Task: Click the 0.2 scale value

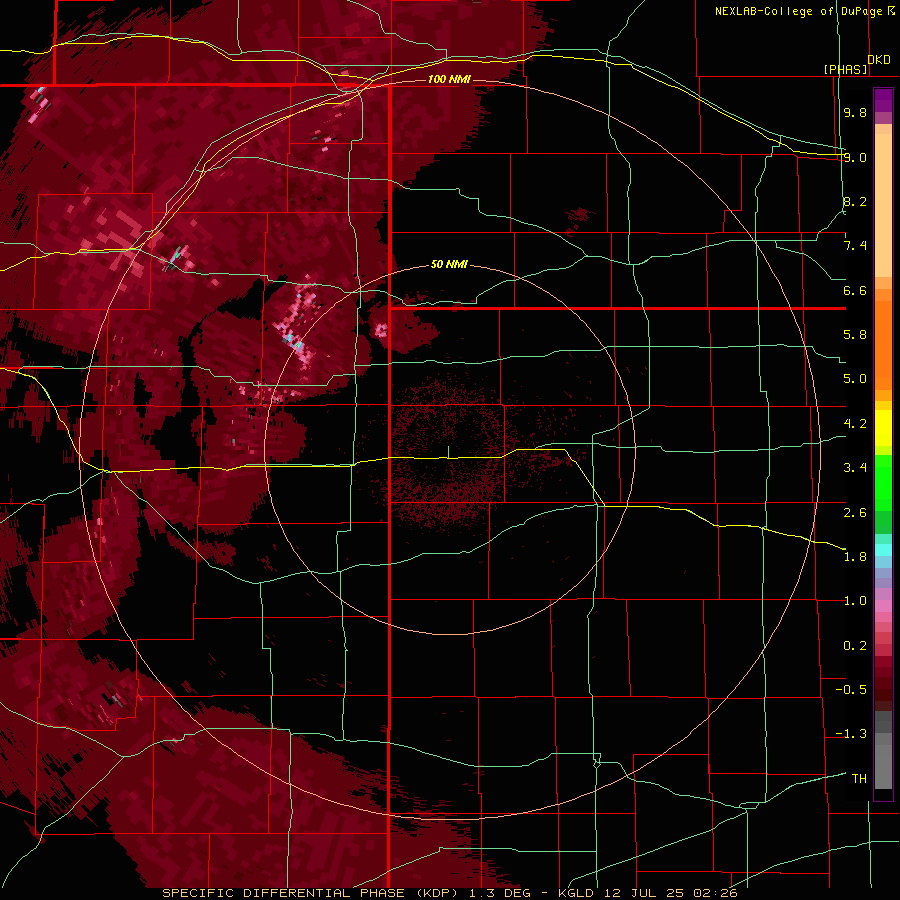Action: (855, 646)
